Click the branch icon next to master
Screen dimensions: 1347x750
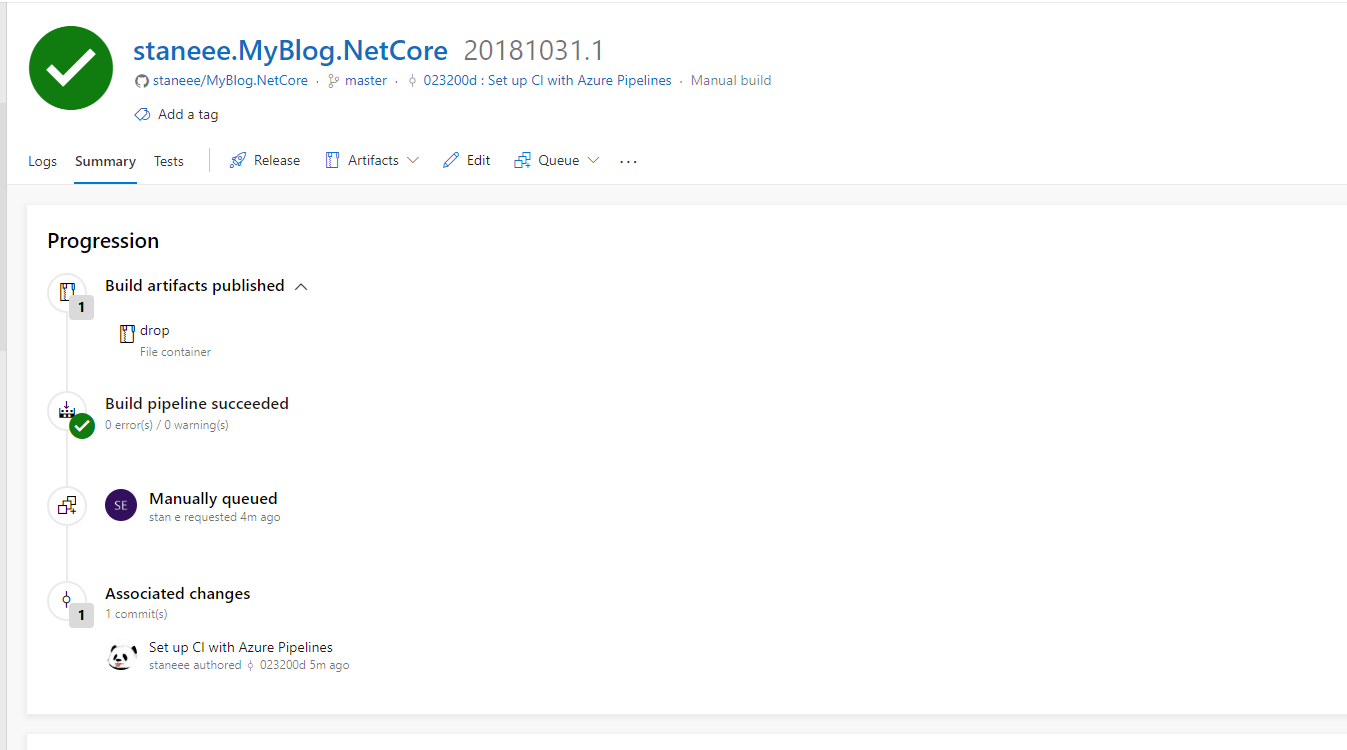333,81
